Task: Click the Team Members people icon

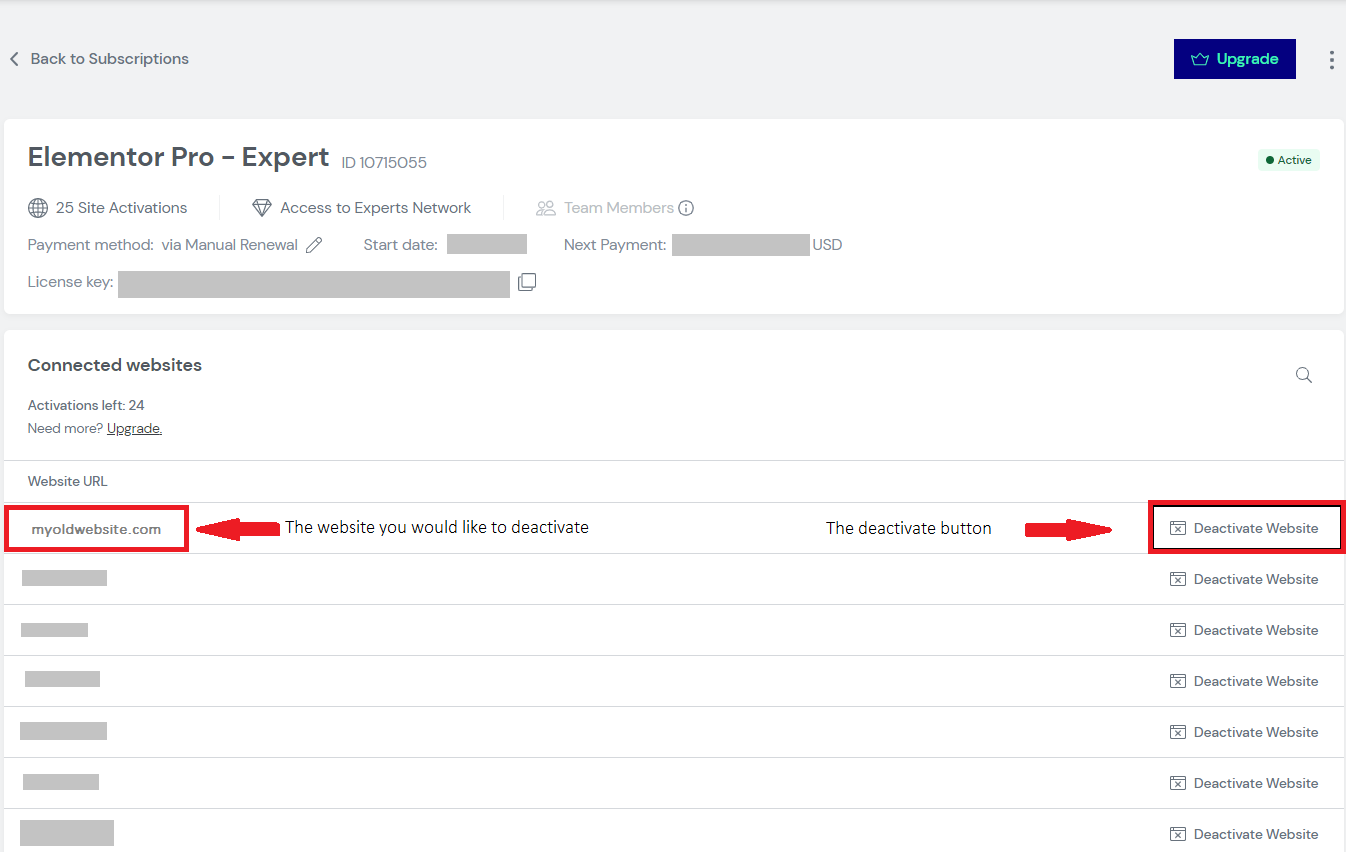Action: point(546,208)
